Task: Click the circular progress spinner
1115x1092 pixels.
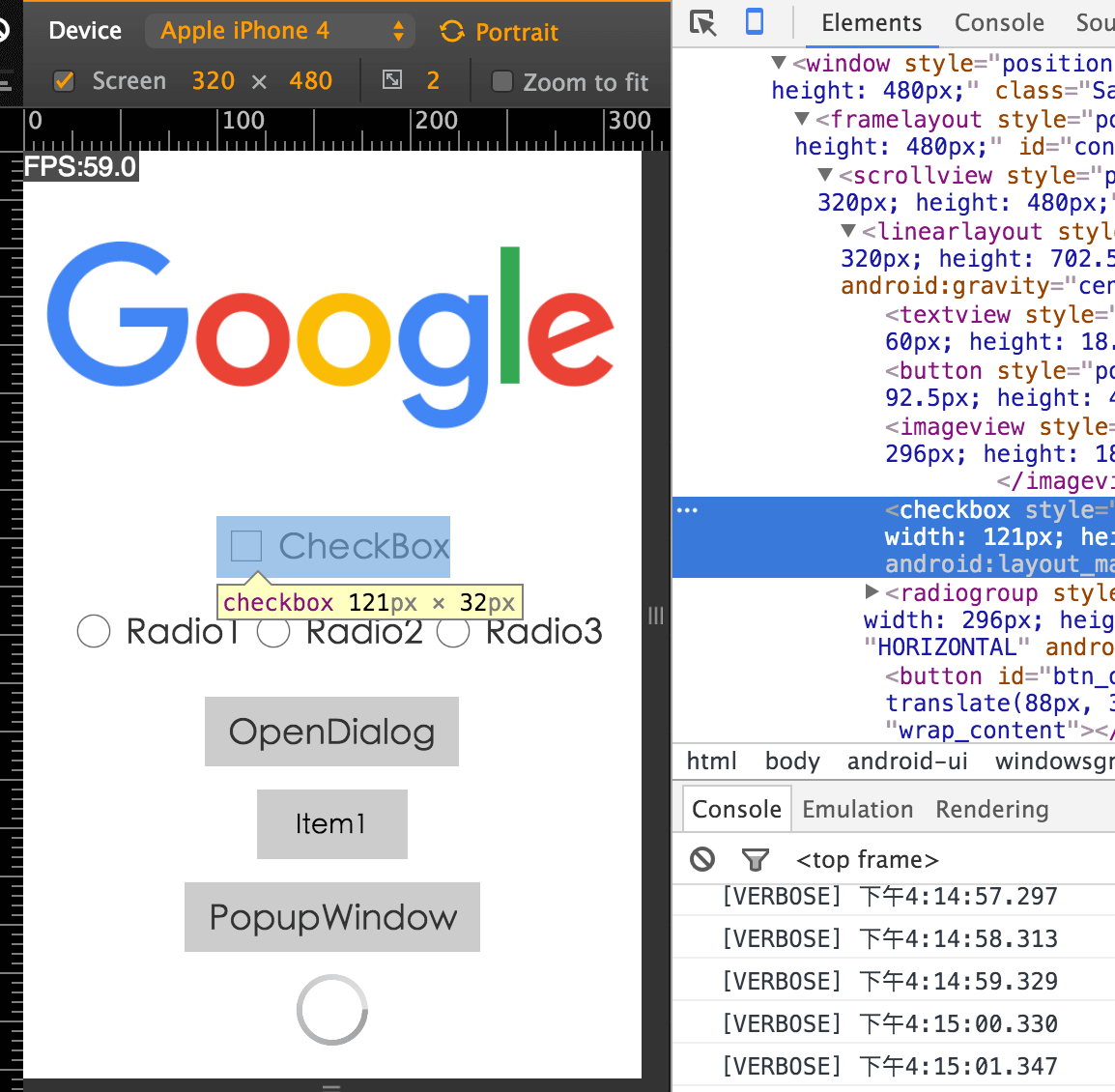Action: point(332,1010)
